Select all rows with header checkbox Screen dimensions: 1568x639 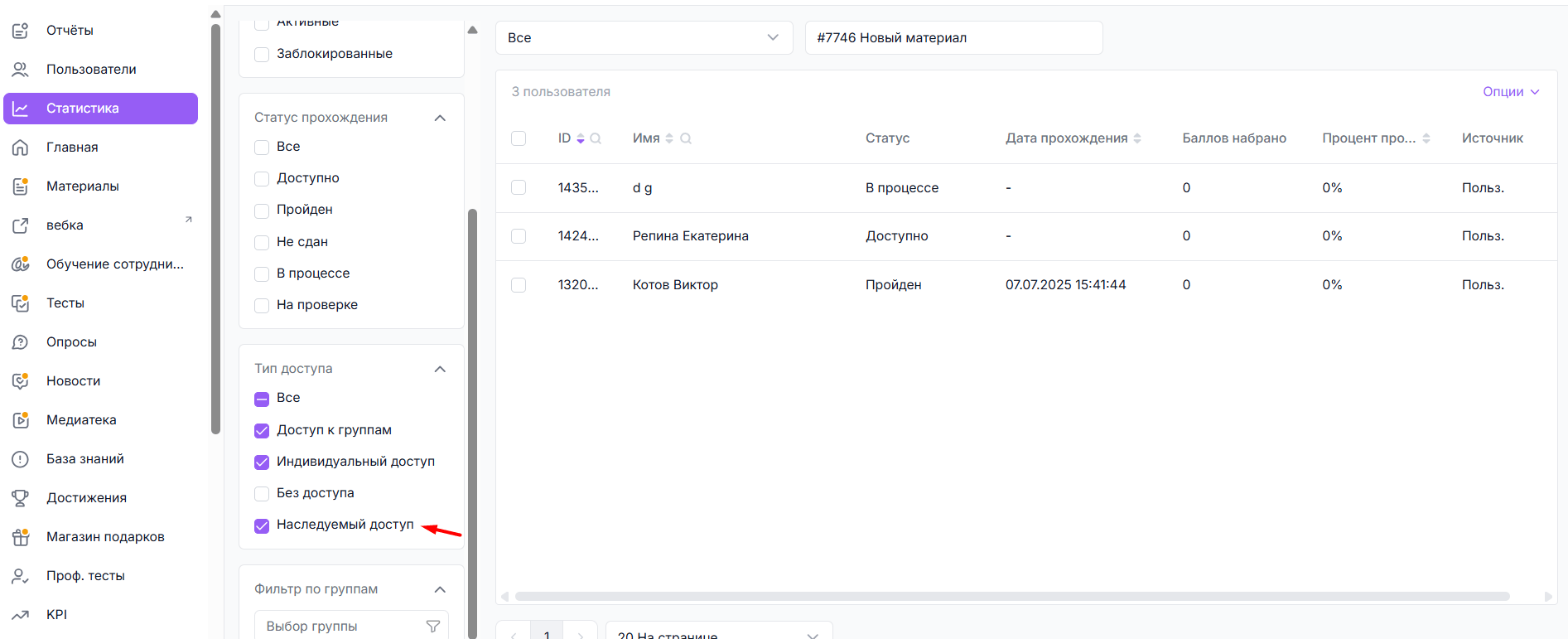point(519,138)
